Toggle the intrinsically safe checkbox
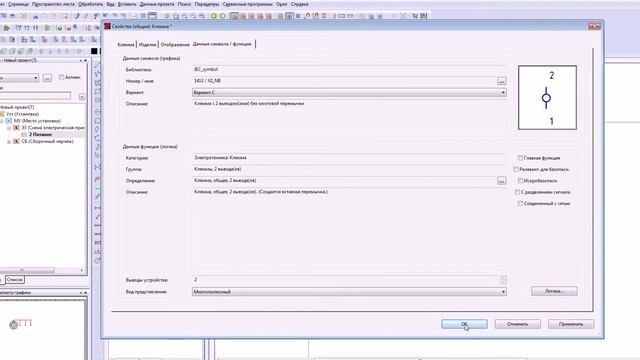 (x=520, y=181)
